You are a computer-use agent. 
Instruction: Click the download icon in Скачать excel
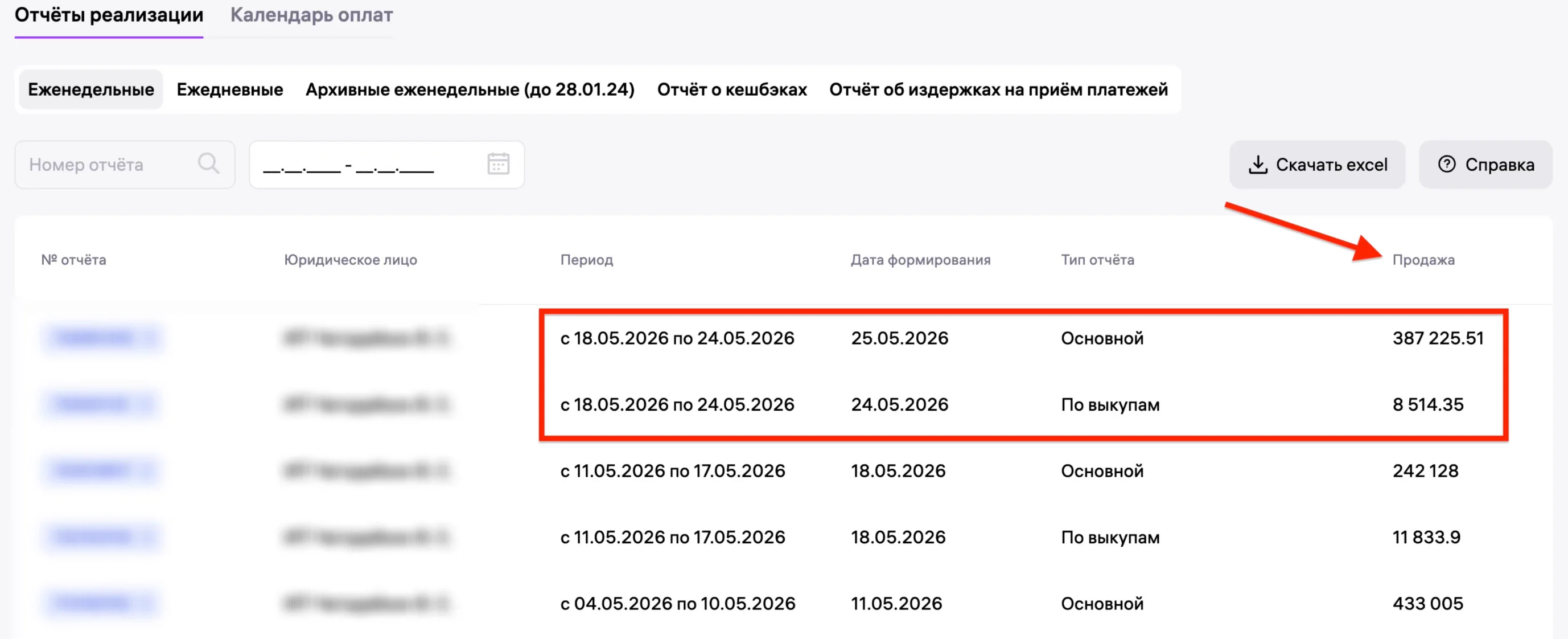[x=1258, y=165]
